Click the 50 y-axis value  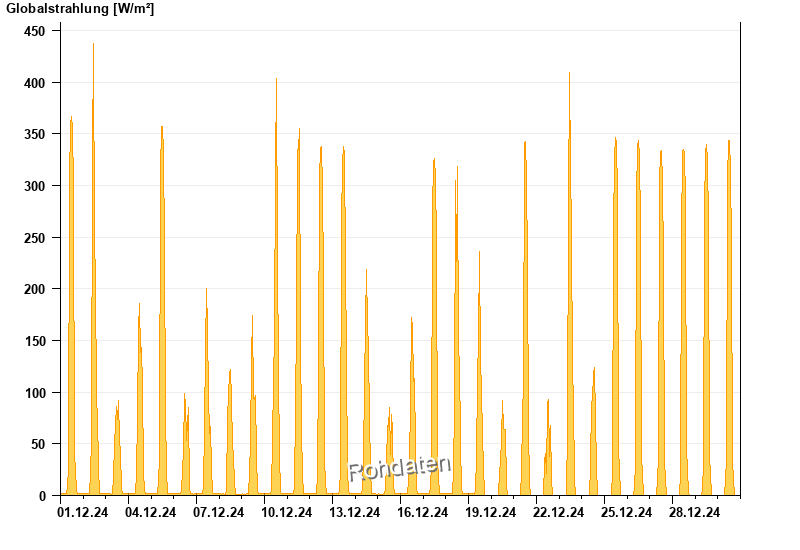tap(38, 444)
